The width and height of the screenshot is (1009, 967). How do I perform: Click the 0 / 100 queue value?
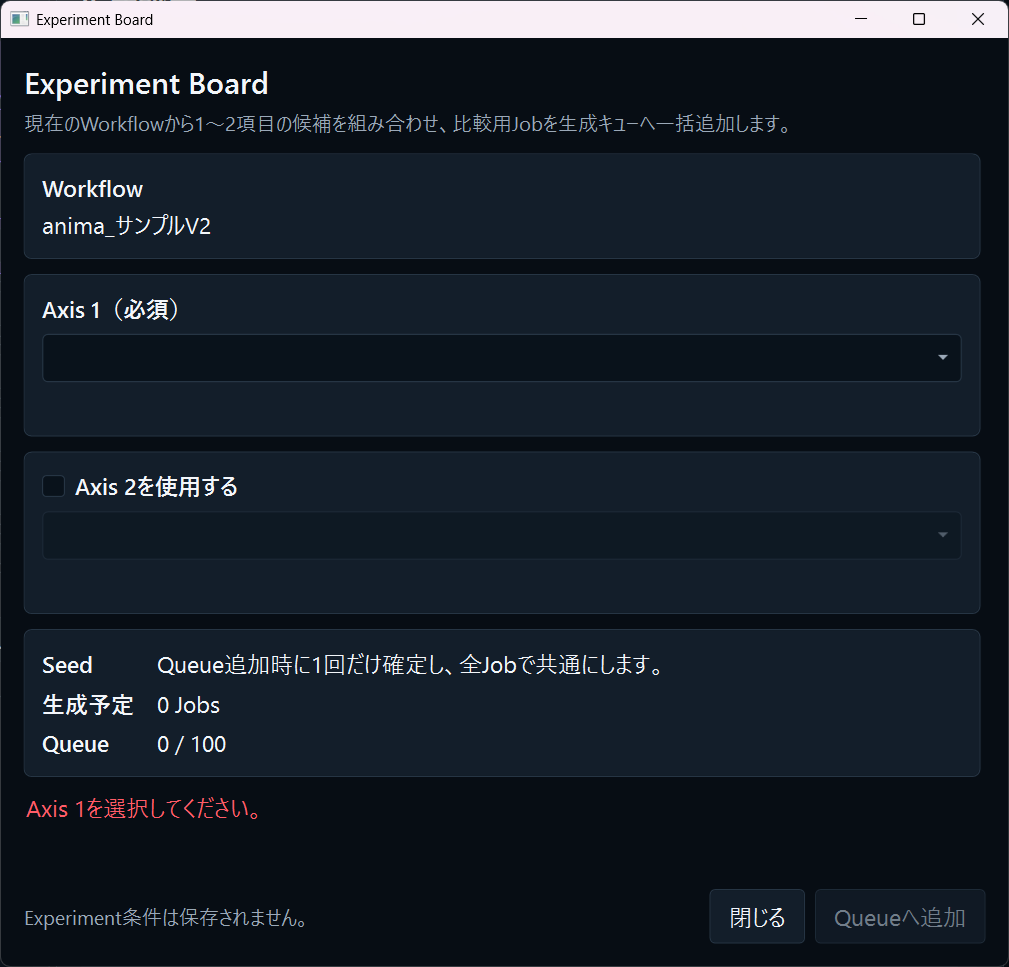pos(192,744)
